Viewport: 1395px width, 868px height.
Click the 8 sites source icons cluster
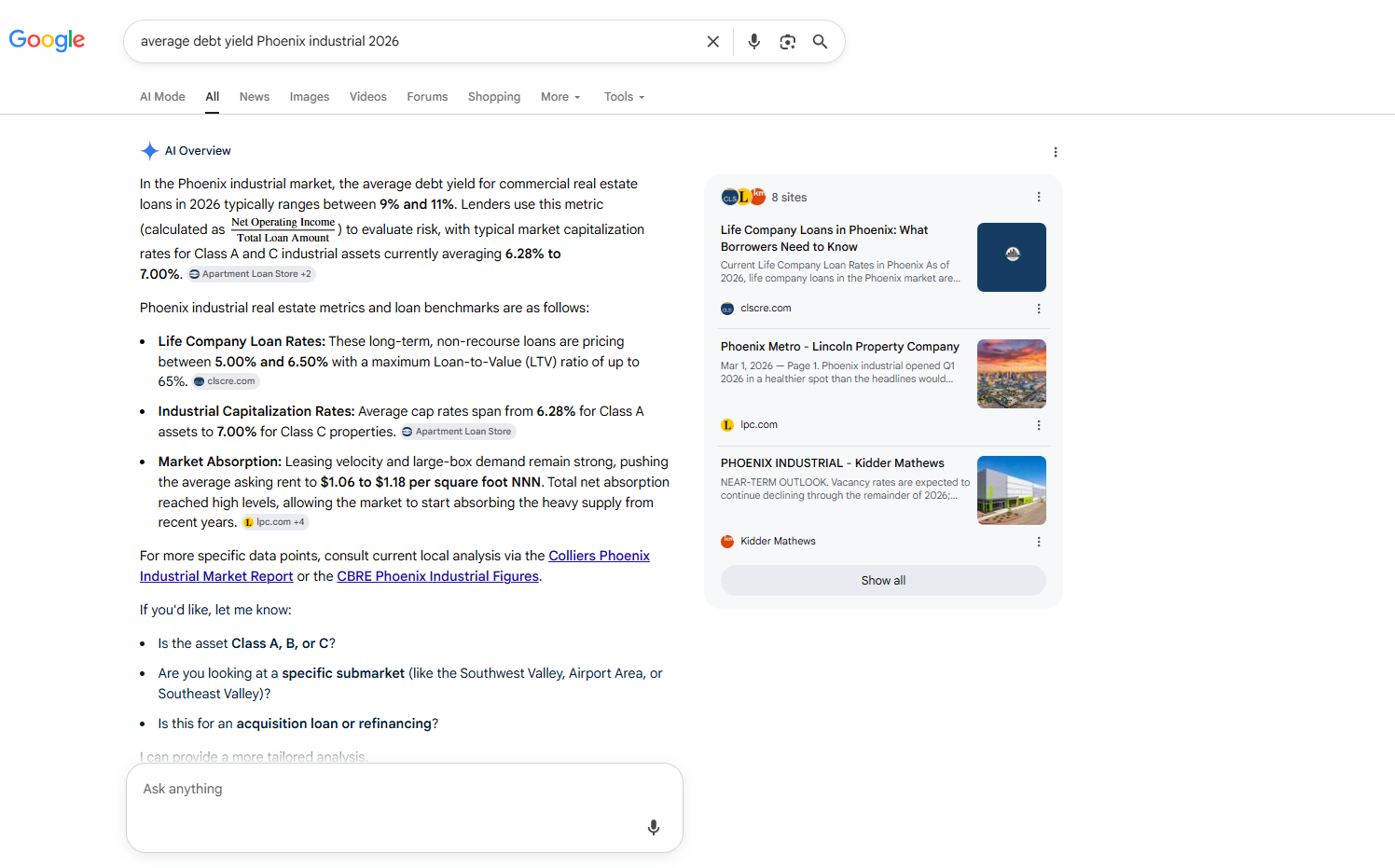(x=743, y=197)
